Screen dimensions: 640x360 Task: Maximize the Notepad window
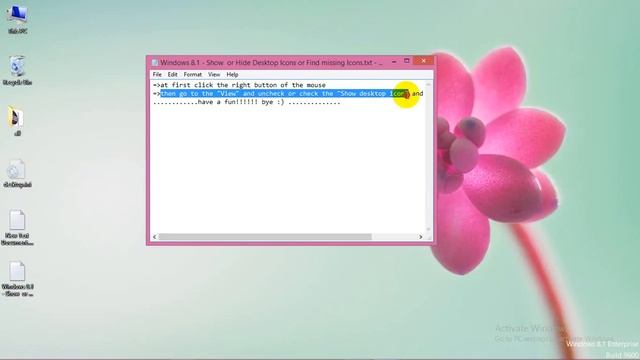coord(407,61)
